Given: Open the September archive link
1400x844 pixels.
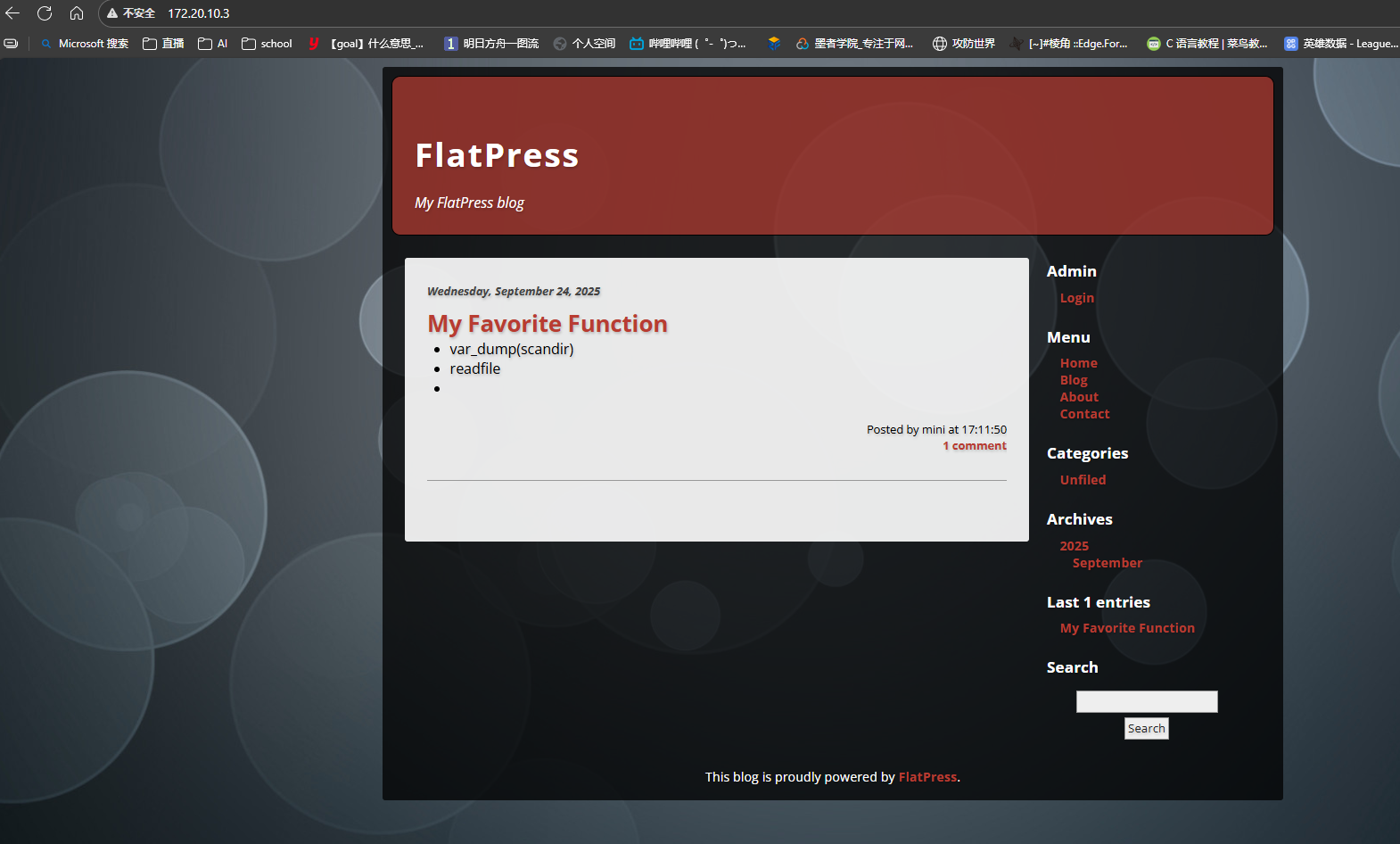Looking at the screenshot, I should (1107, 563).
